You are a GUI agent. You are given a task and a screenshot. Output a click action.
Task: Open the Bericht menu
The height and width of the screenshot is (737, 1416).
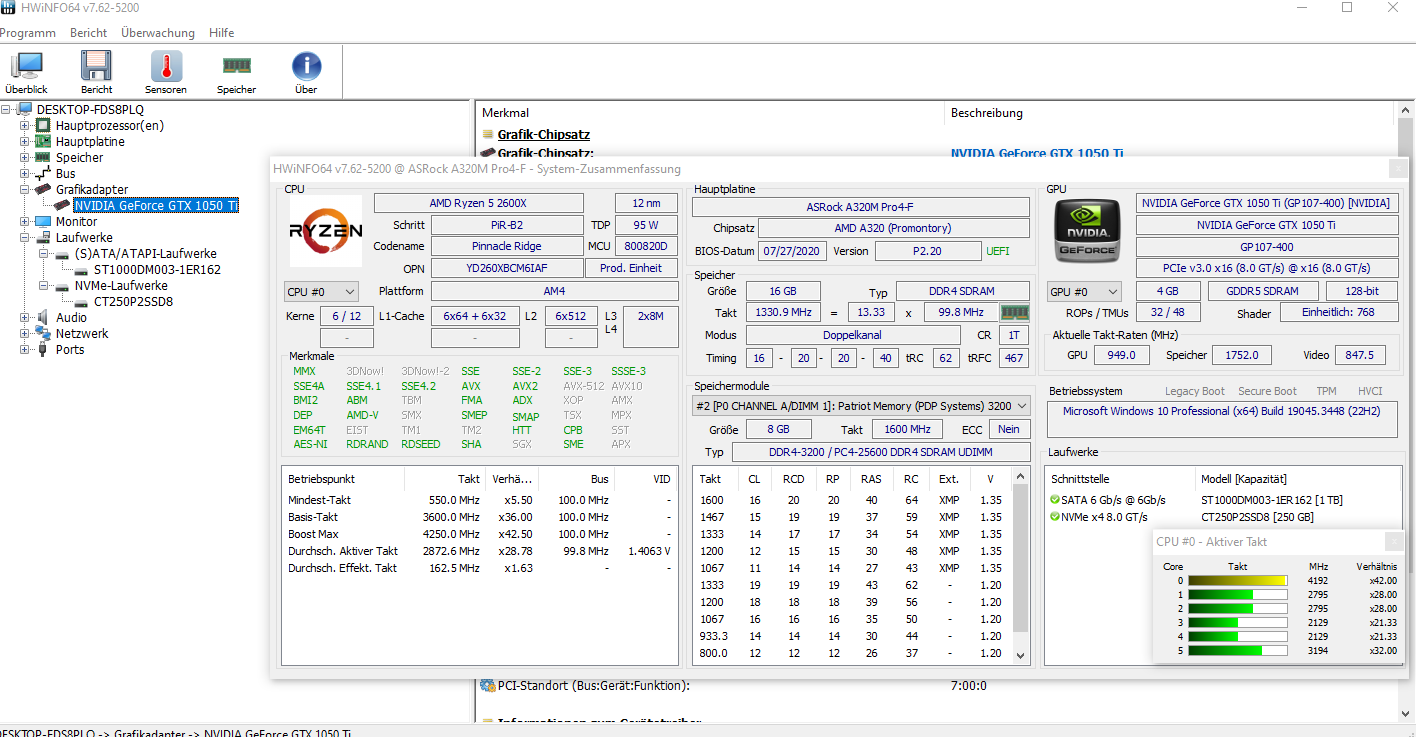[x=89, y=33]
